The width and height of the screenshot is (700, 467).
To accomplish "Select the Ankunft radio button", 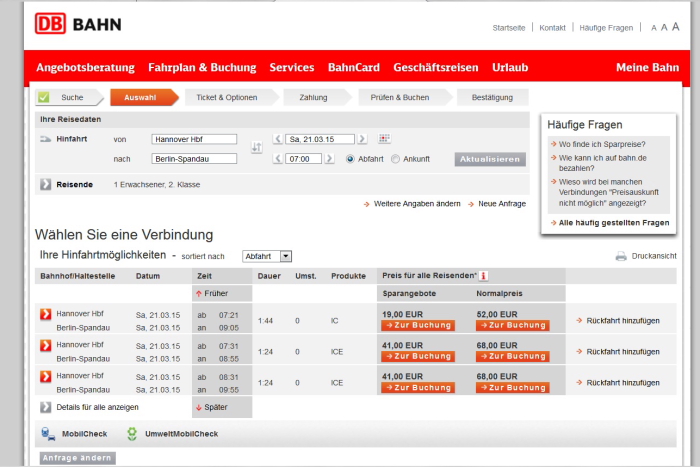I will click(x=396, y=159).
